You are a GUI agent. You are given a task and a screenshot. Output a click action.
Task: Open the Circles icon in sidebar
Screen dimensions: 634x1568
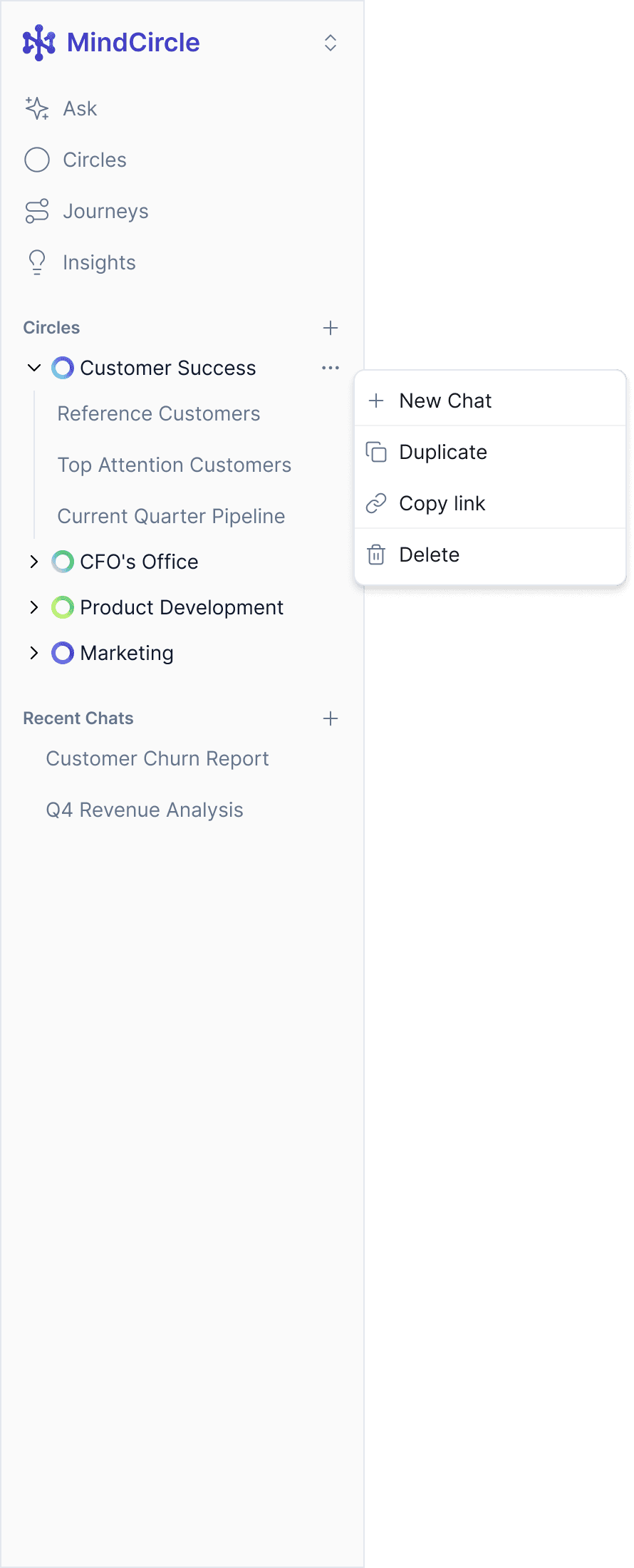point(36,160)
